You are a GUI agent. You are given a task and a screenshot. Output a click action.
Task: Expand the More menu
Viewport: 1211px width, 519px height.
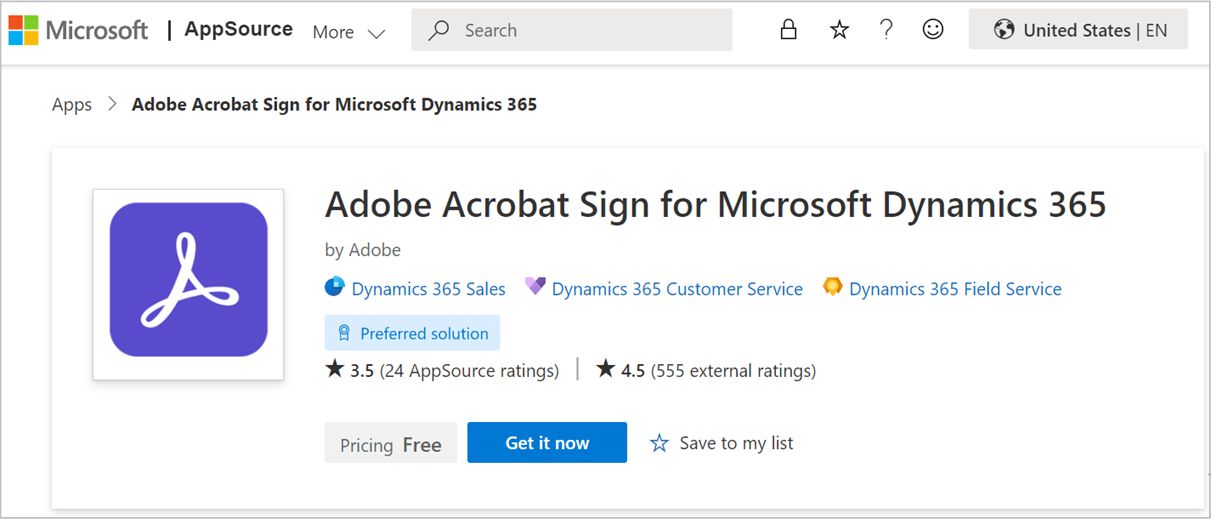click(x=348, y=32)
